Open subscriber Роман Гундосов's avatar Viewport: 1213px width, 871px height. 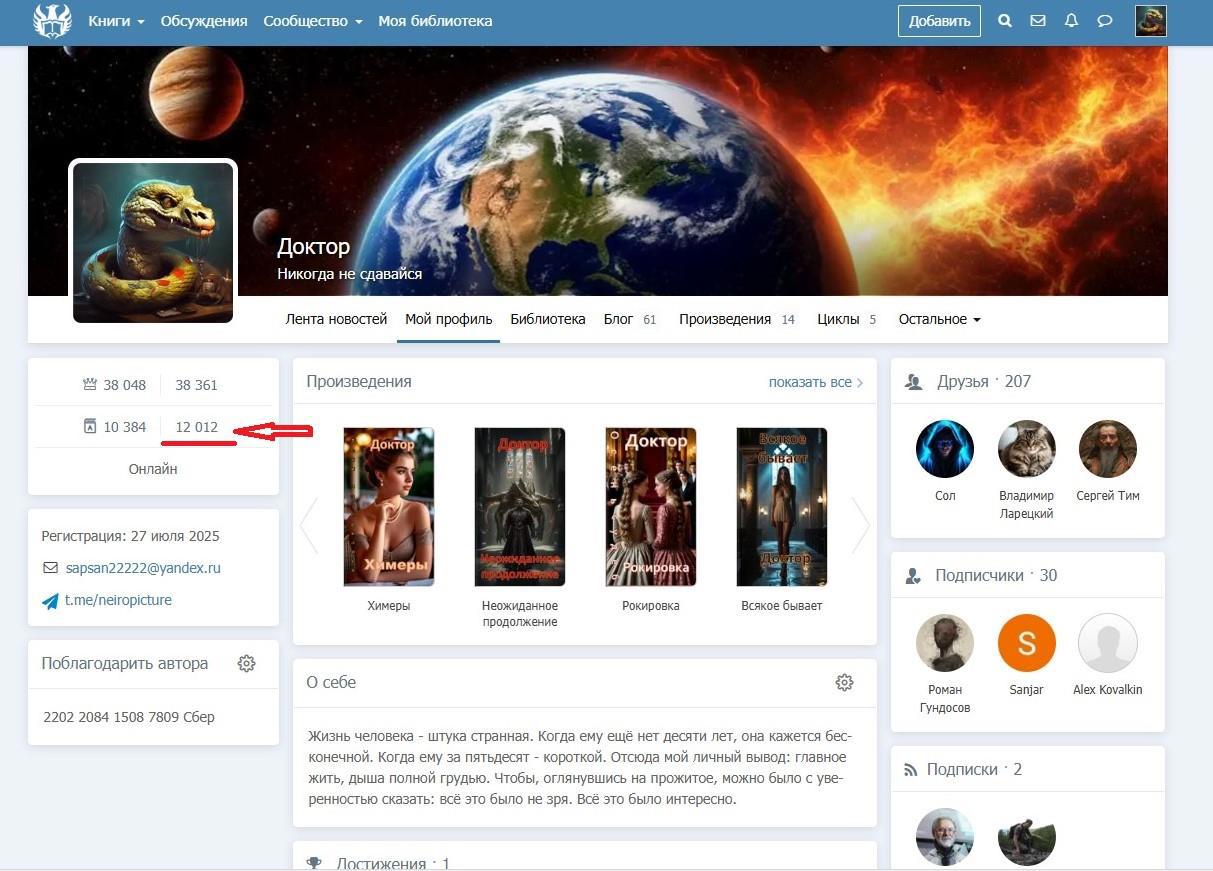click(945, 643)
